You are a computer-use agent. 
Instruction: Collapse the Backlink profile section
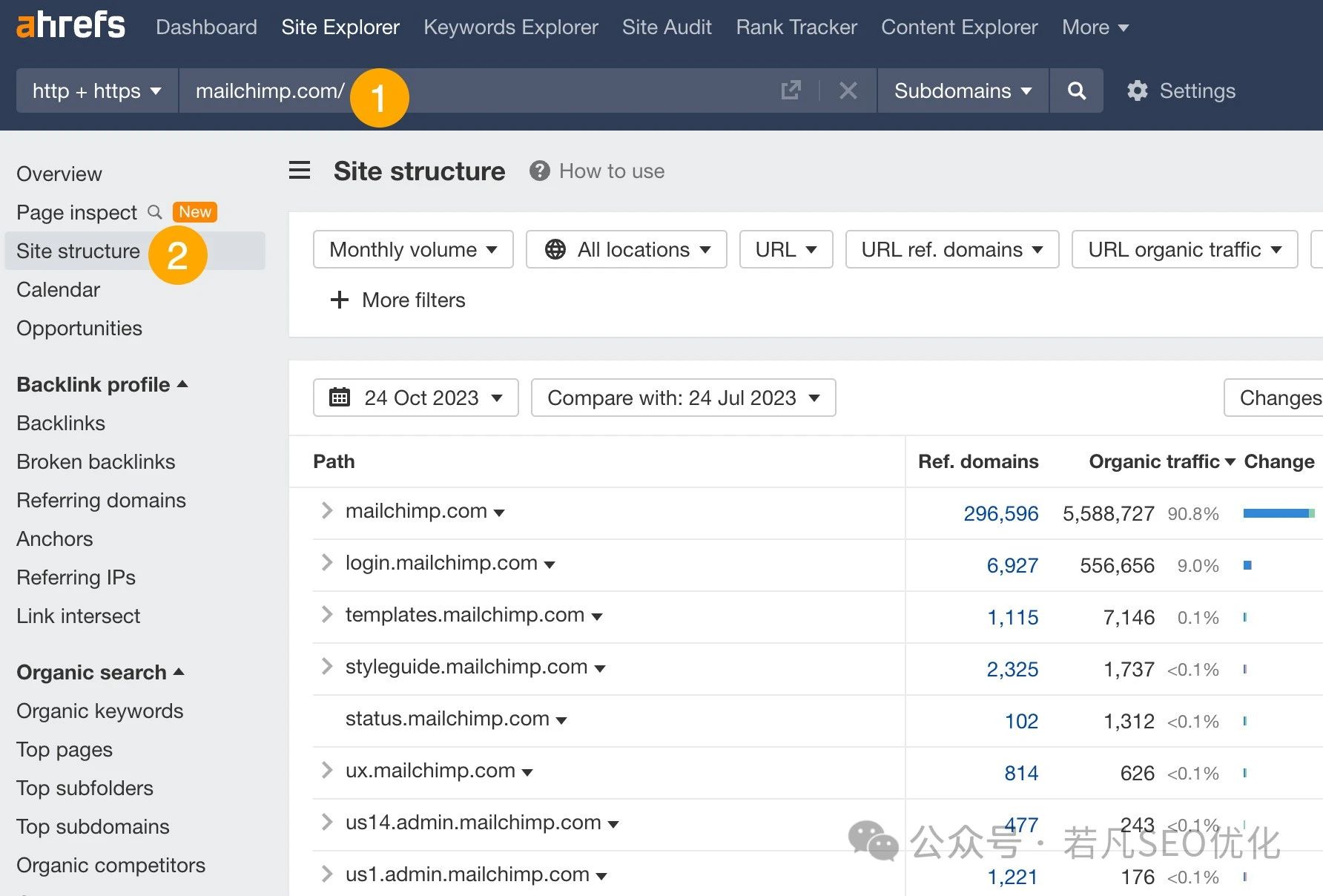102,384
